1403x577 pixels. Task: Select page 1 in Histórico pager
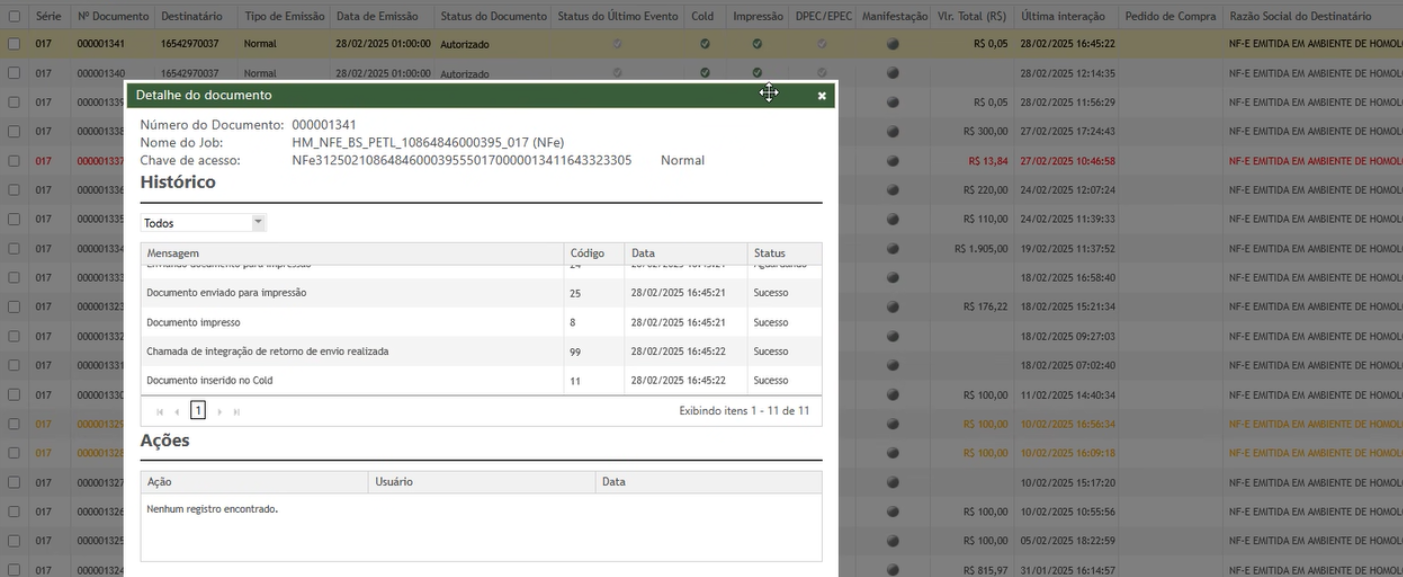tap(198, 411)
